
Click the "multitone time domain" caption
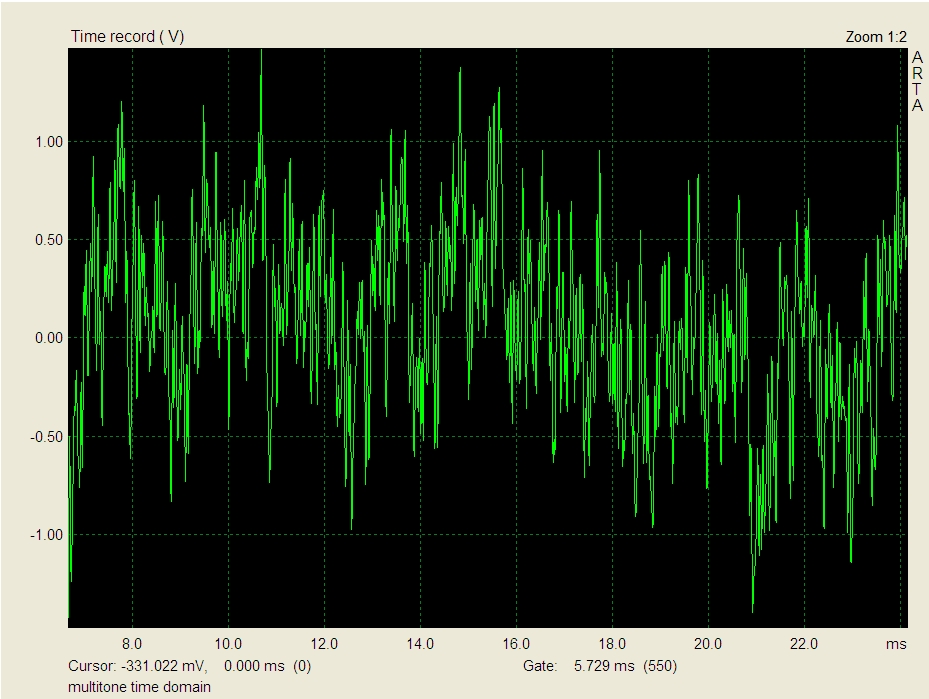point(139,687)
